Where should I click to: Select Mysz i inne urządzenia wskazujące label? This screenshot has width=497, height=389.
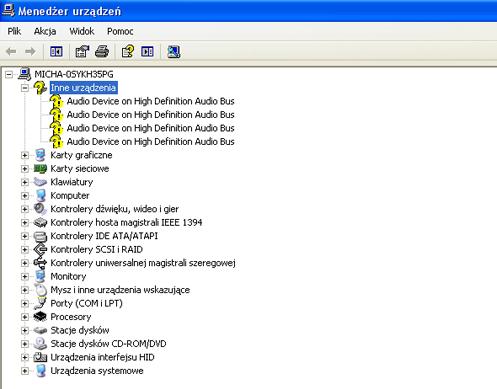pyautogui.click(x=120, y=290)
